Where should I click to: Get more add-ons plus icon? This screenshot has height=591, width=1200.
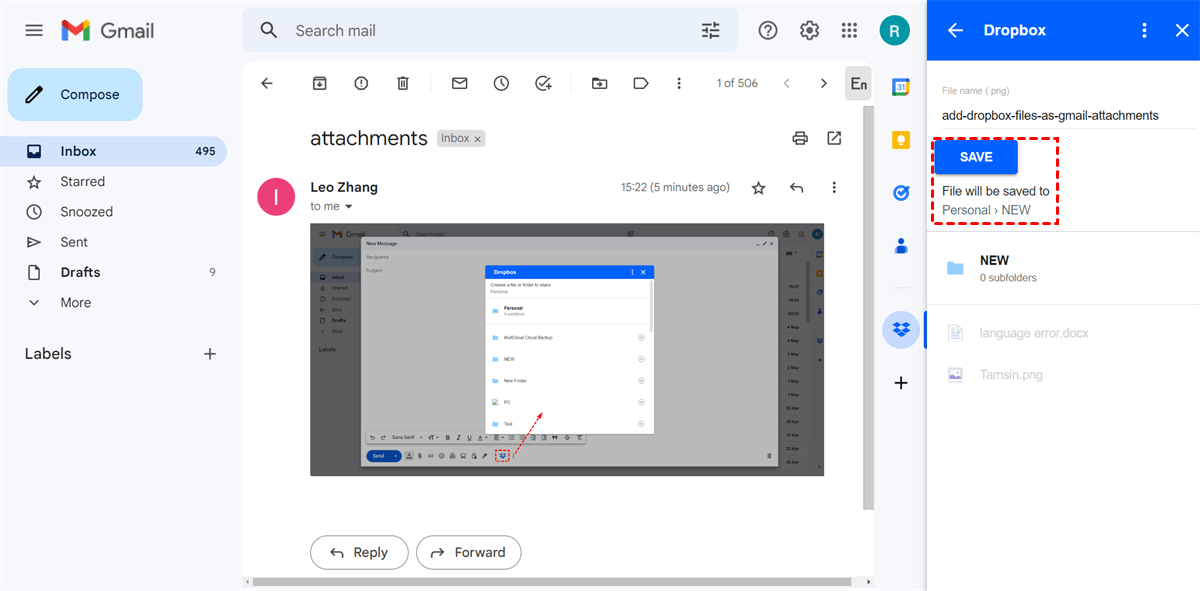901,382
